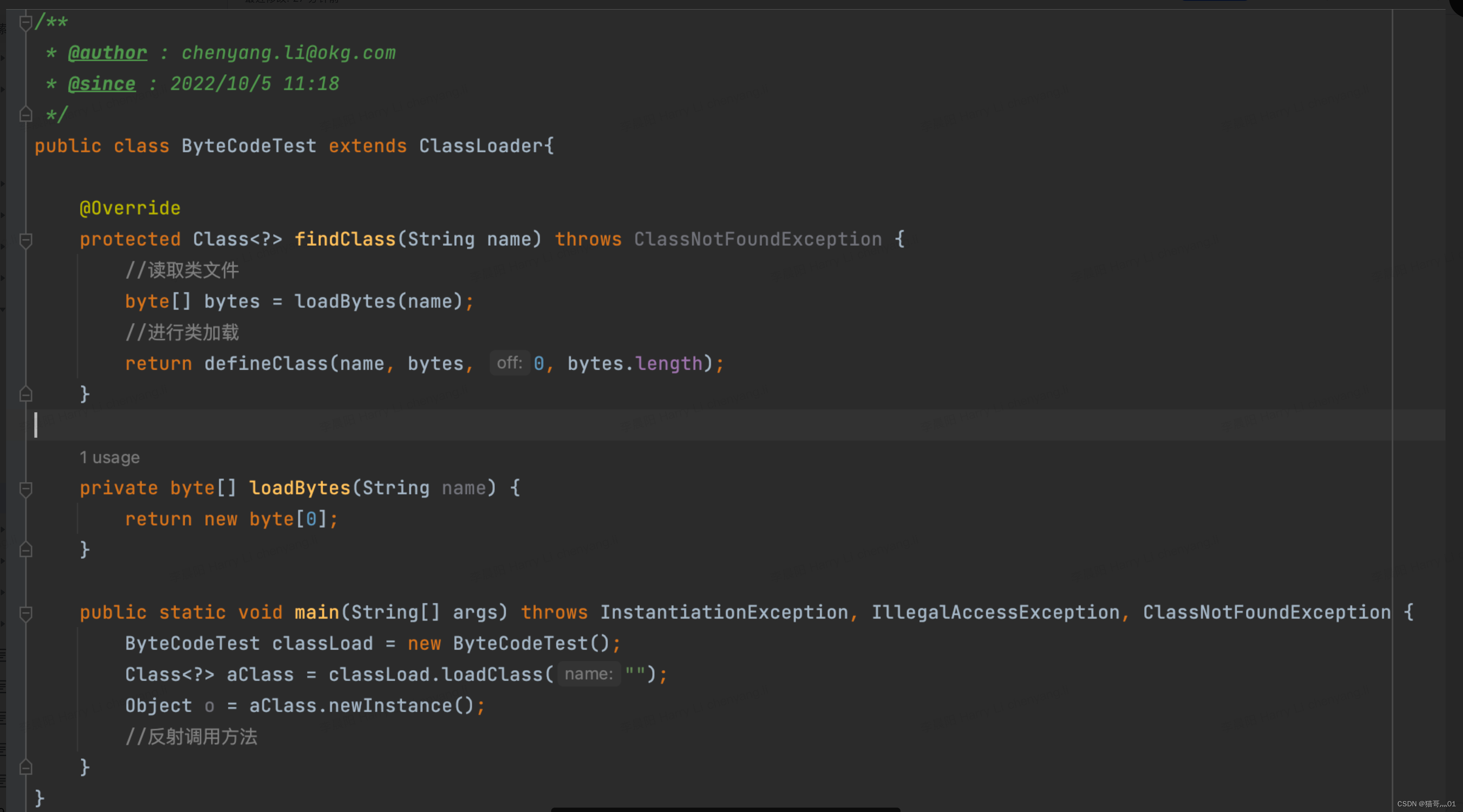Screen dimensions: 1463x812
Task: Collapse the findClass method fold marker
Action: (x=25, y=240)
